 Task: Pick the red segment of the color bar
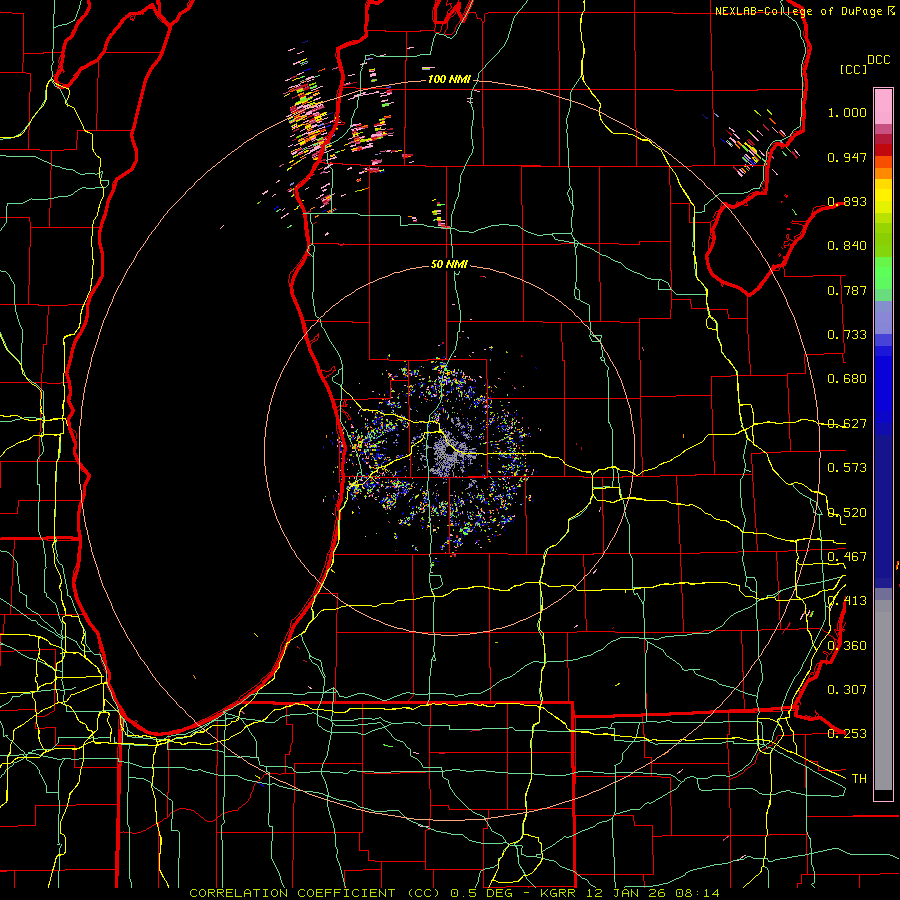point(883,150)
